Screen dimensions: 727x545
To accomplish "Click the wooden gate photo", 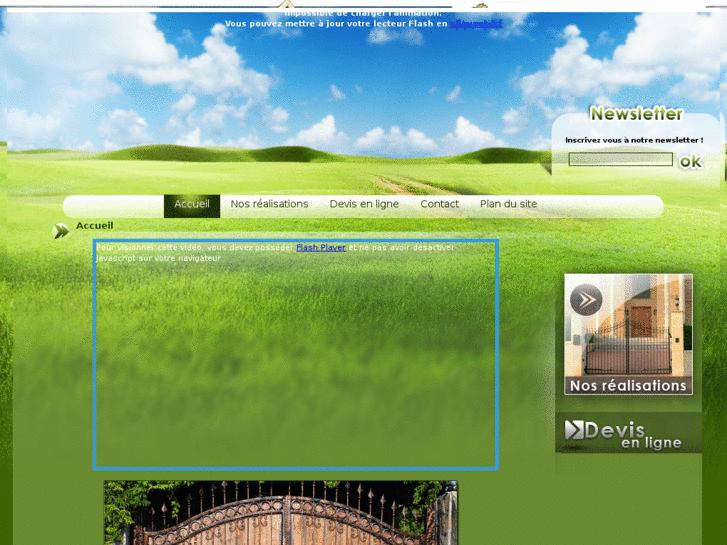I will click(x=281, y=513).
